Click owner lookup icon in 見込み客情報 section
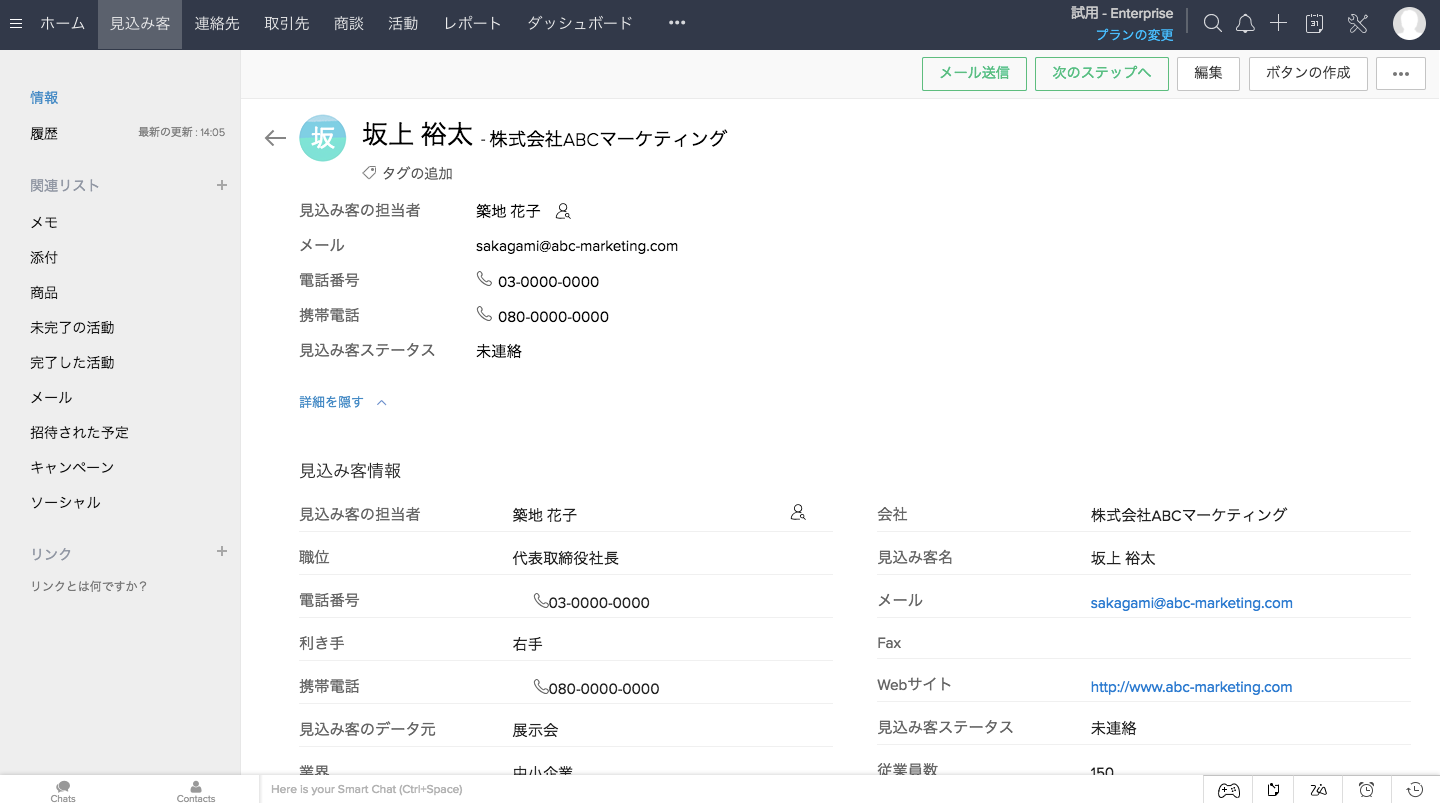This screenshot has width=1440, height=803. point(798,513)
